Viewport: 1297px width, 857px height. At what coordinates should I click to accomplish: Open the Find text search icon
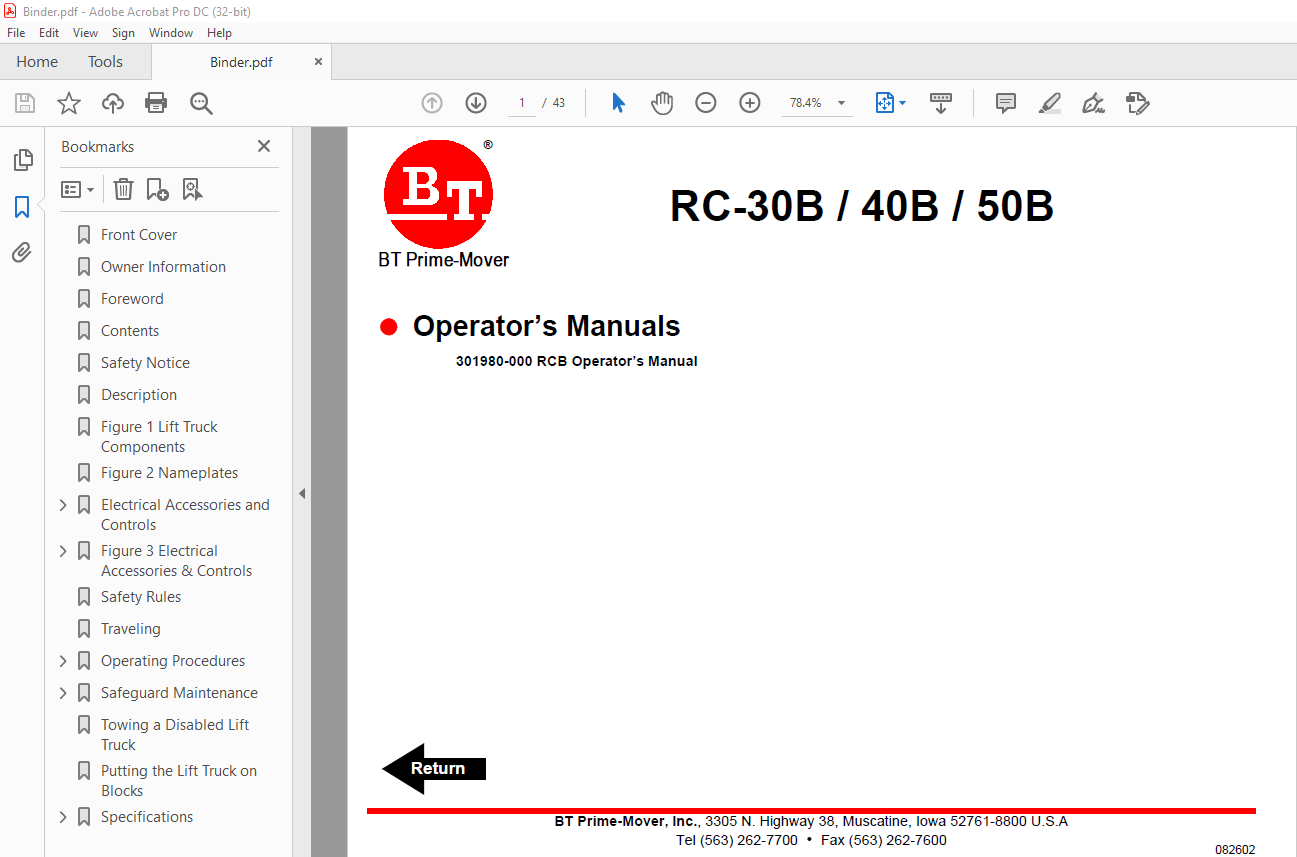click(x=201, y=103)
